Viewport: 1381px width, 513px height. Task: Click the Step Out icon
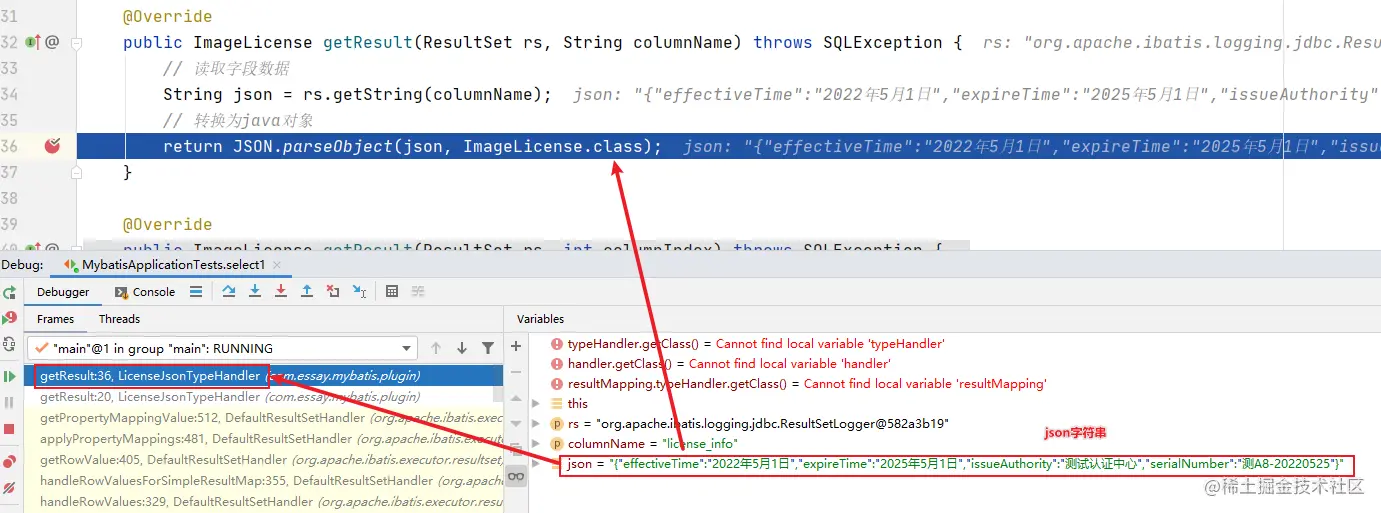point(307,291)
